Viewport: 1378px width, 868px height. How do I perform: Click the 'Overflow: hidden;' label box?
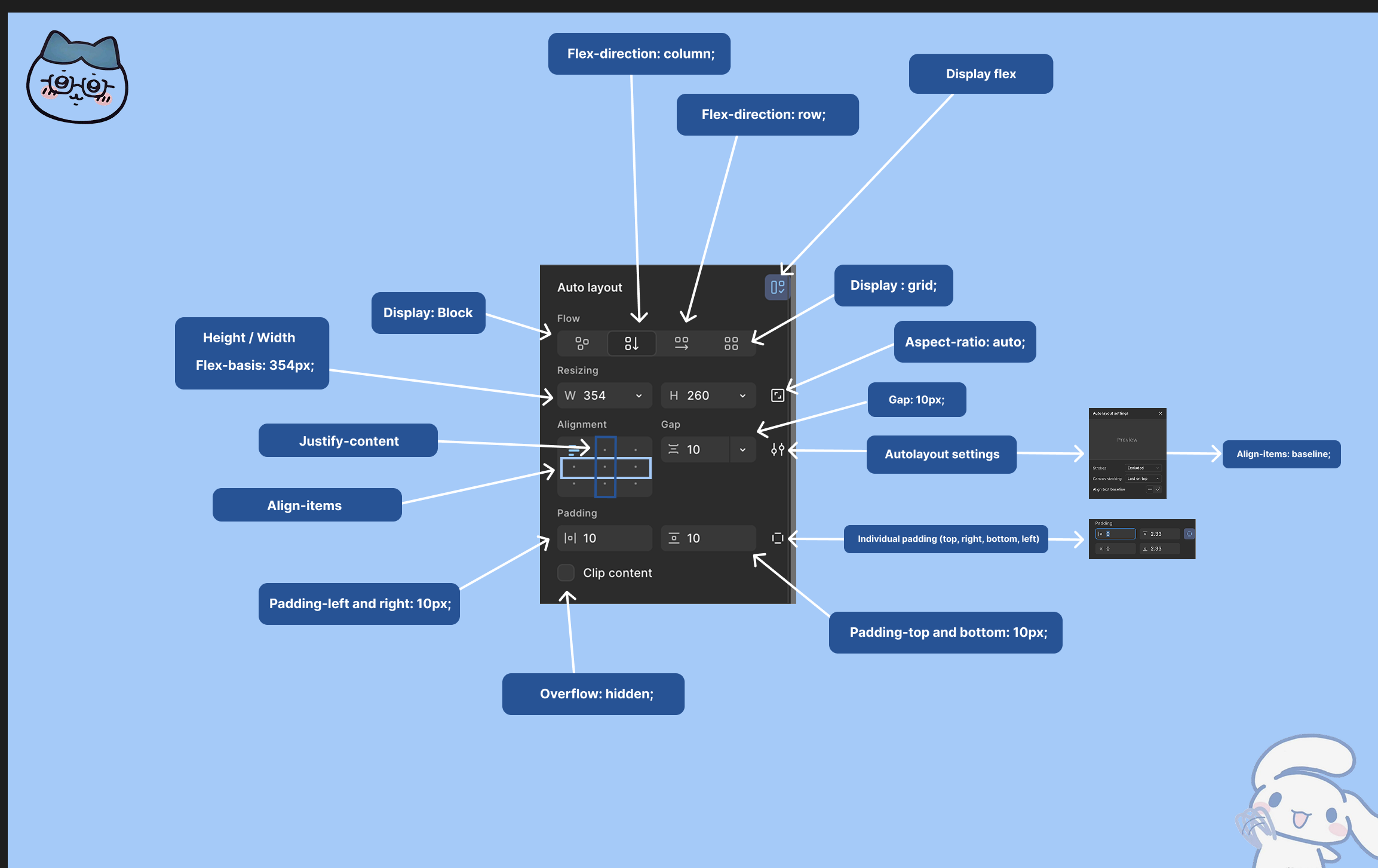[x=593, y=694]
